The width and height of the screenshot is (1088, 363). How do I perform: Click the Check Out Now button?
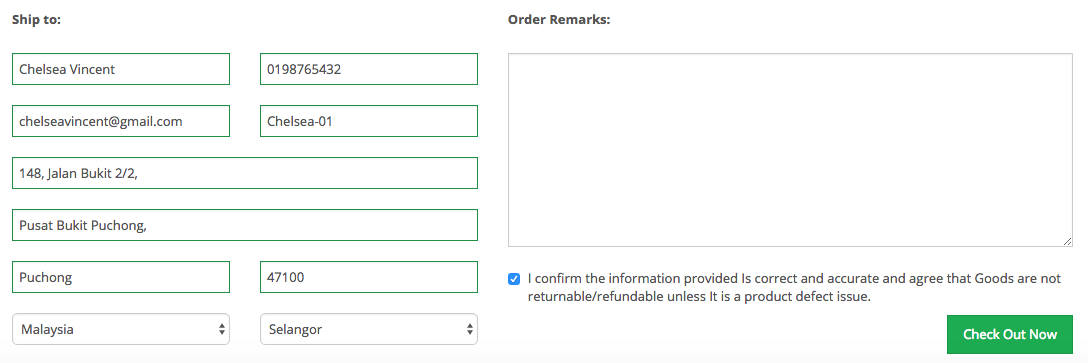[x=1010, y=335]
